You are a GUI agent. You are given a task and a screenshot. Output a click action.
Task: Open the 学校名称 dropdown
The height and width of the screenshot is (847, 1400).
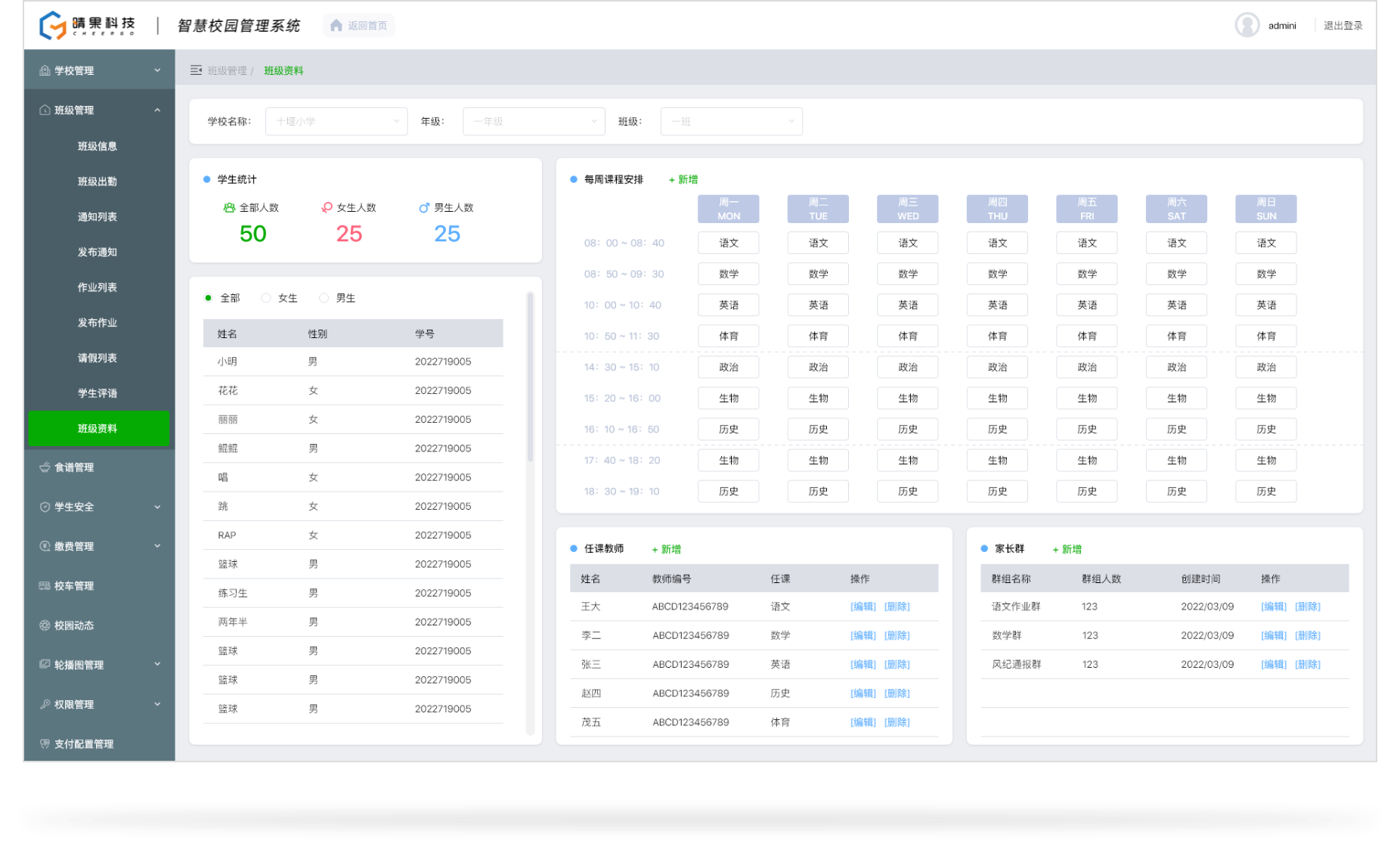(x=336, y=121)
